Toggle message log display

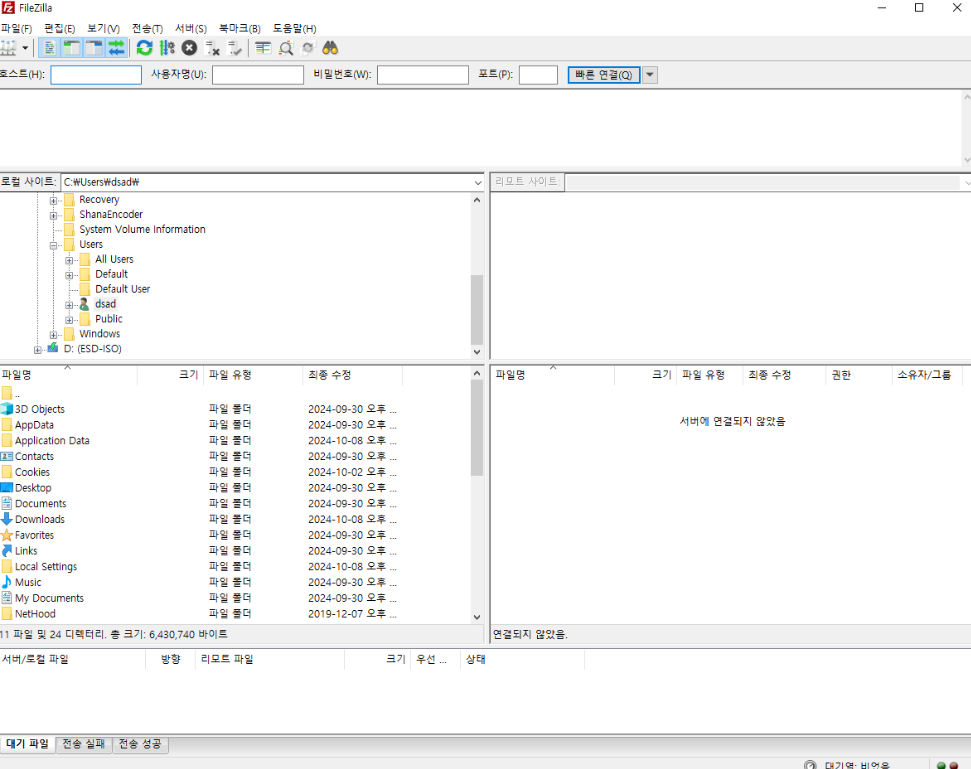coord(50,48)
